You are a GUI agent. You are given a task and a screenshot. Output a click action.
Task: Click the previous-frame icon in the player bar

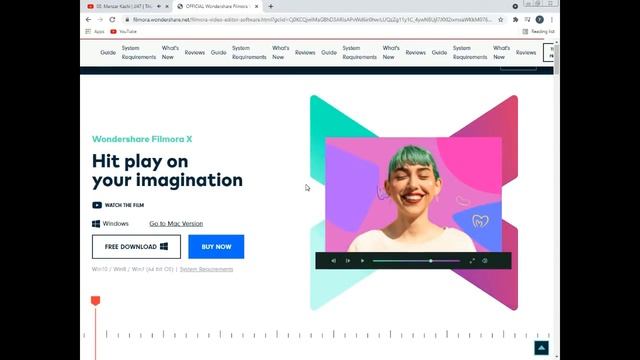click(x=333, y=260)
